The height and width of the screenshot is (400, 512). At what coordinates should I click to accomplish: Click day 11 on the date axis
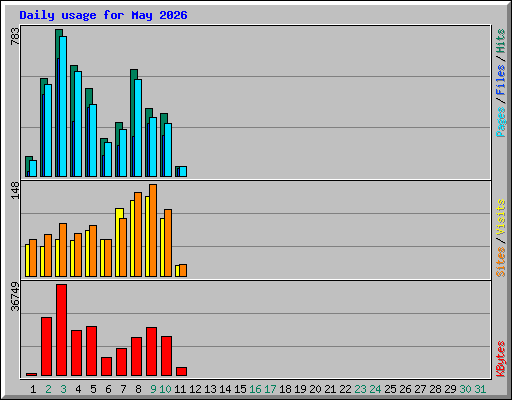coord(180,389)
